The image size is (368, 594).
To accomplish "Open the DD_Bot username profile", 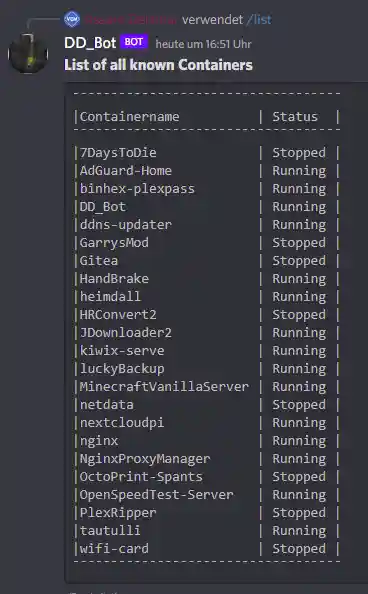I will tap(90, 43).
